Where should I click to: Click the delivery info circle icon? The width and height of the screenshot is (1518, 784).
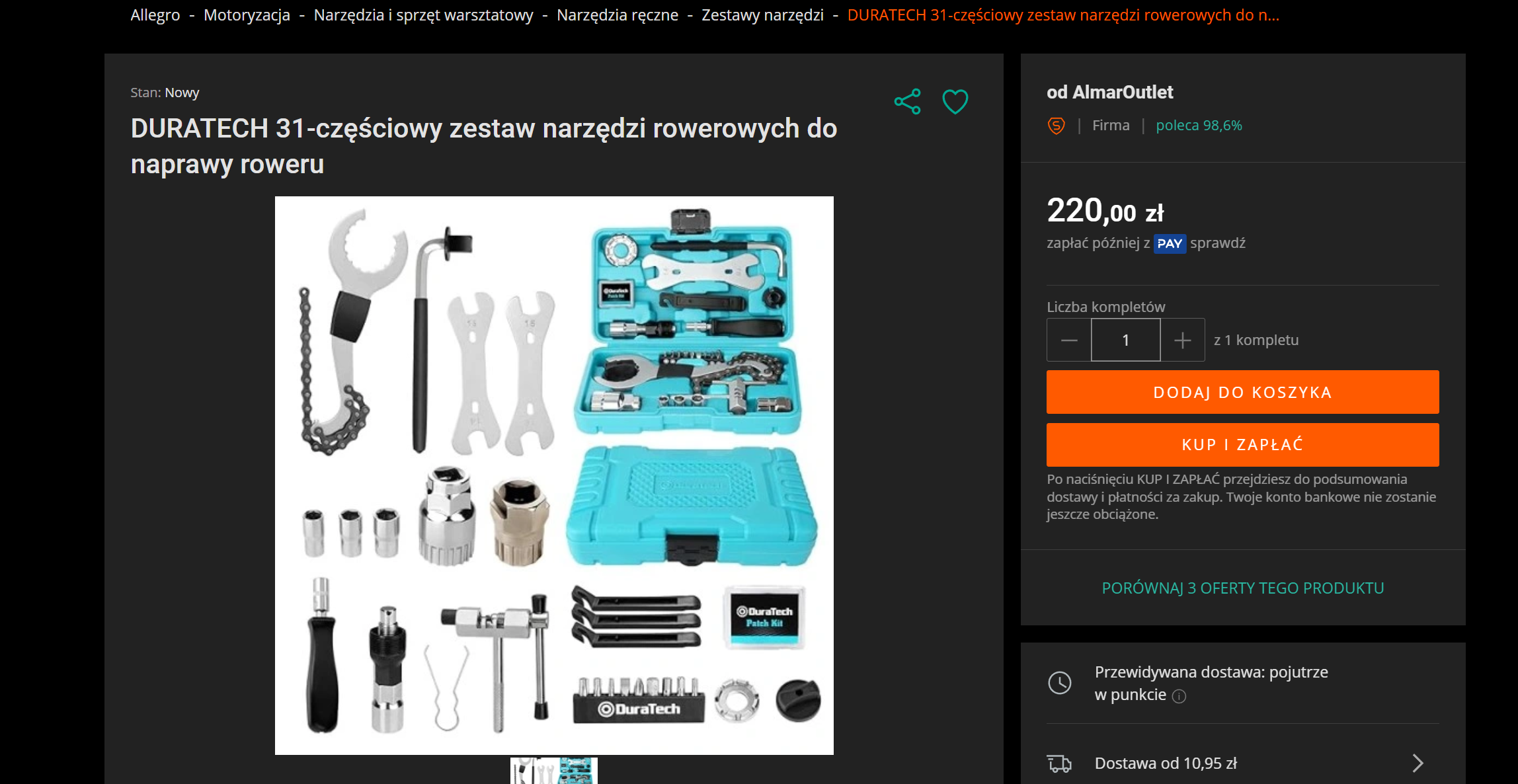tap(1179, 696)
